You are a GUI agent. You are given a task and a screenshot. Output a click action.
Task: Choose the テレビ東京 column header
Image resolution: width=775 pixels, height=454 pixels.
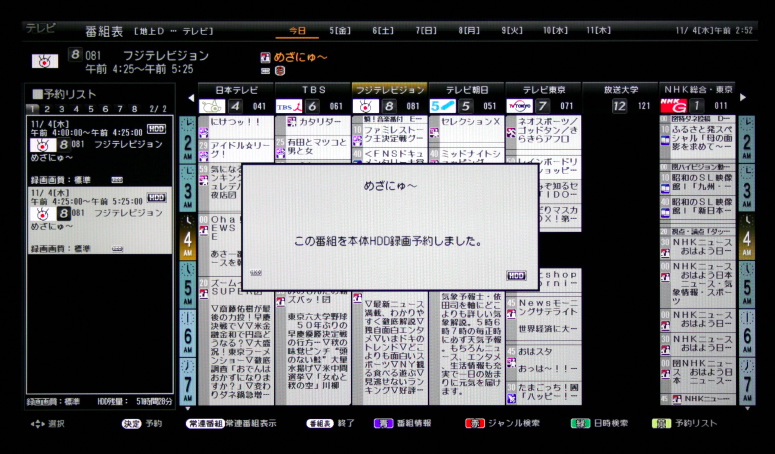pyautogui.click(x=544, y=90)
